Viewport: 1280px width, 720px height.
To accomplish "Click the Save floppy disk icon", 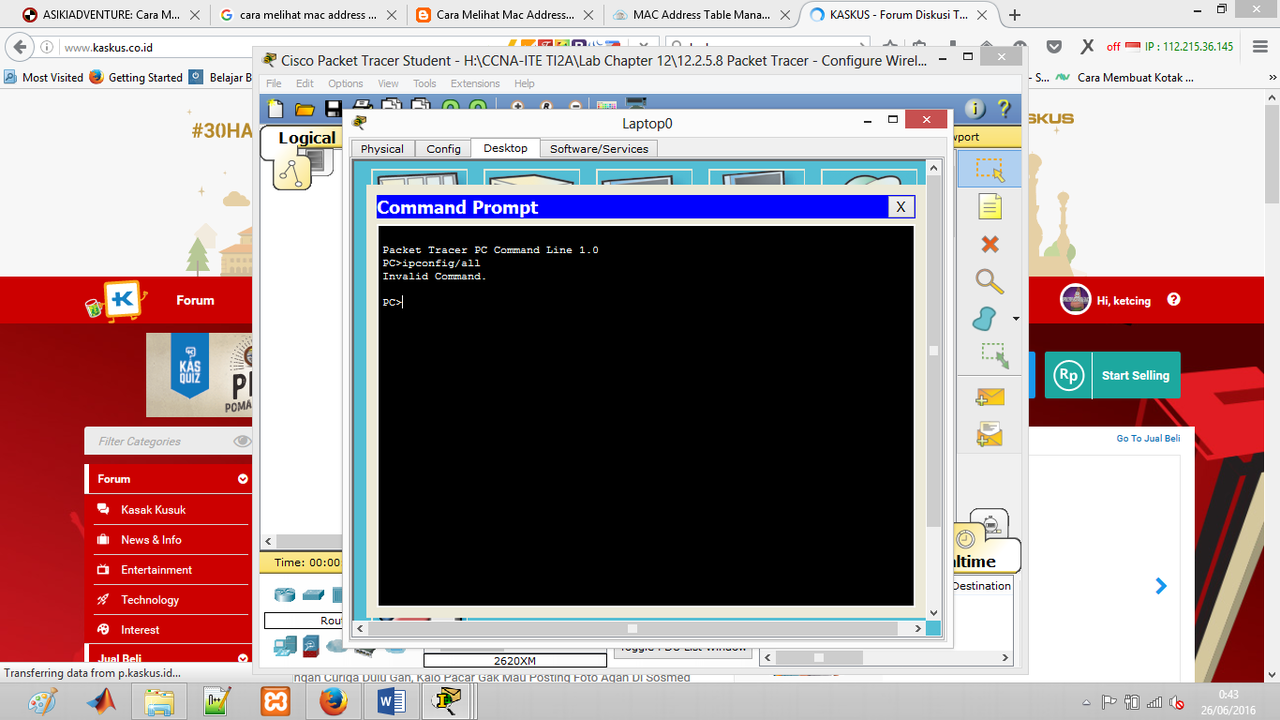I will 332,109.
